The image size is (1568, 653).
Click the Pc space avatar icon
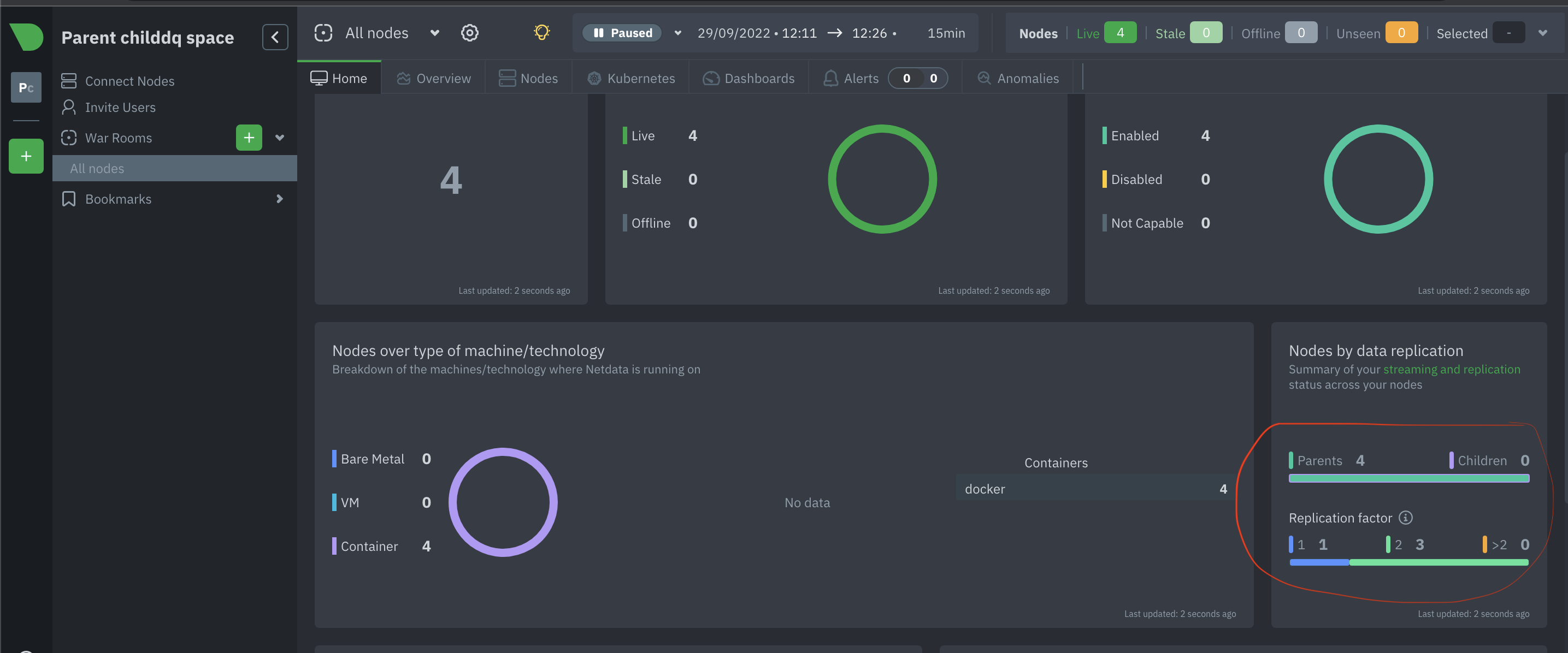(26, 88)
